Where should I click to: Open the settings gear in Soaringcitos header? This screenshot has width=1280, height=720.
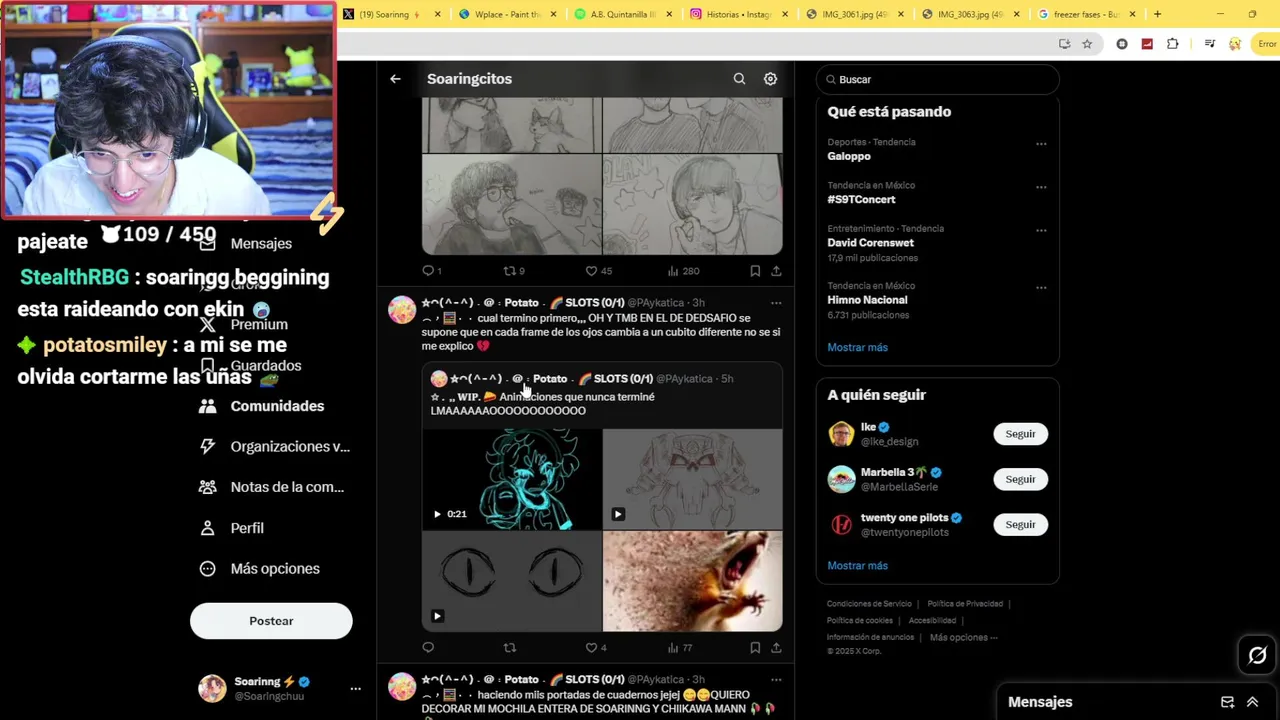coord(770,79)
